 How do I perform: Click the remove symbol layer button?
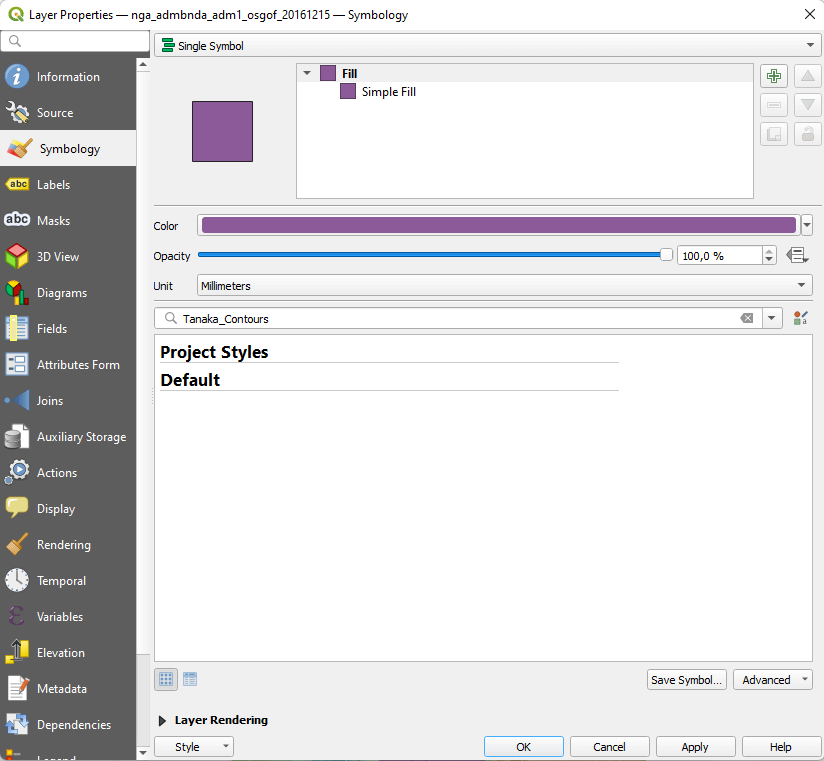tap(774, 105)
